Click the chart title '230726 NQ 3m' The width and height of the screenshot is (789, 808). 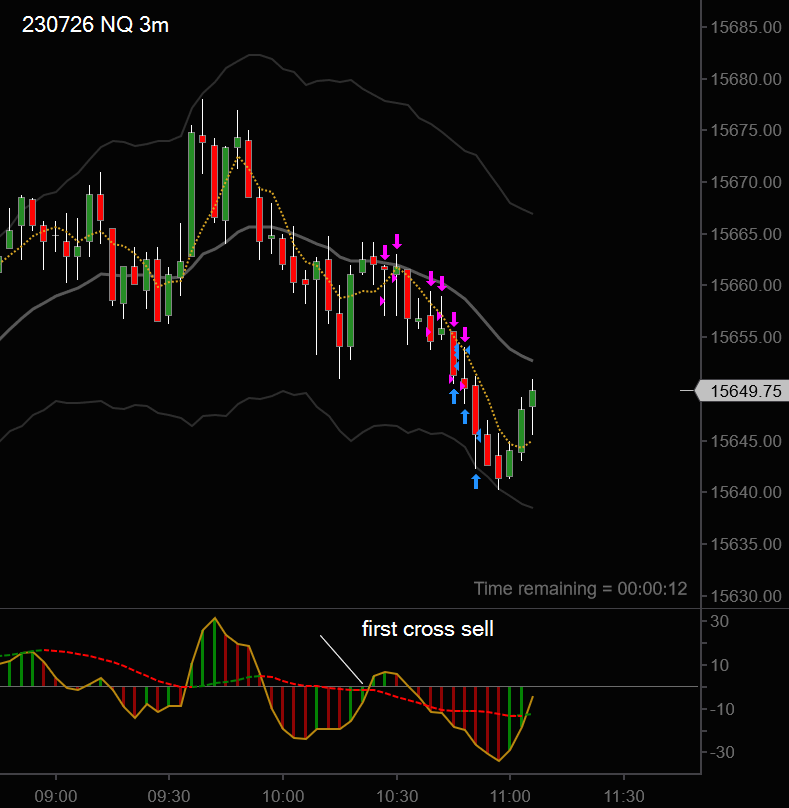[x=95, y=25]
